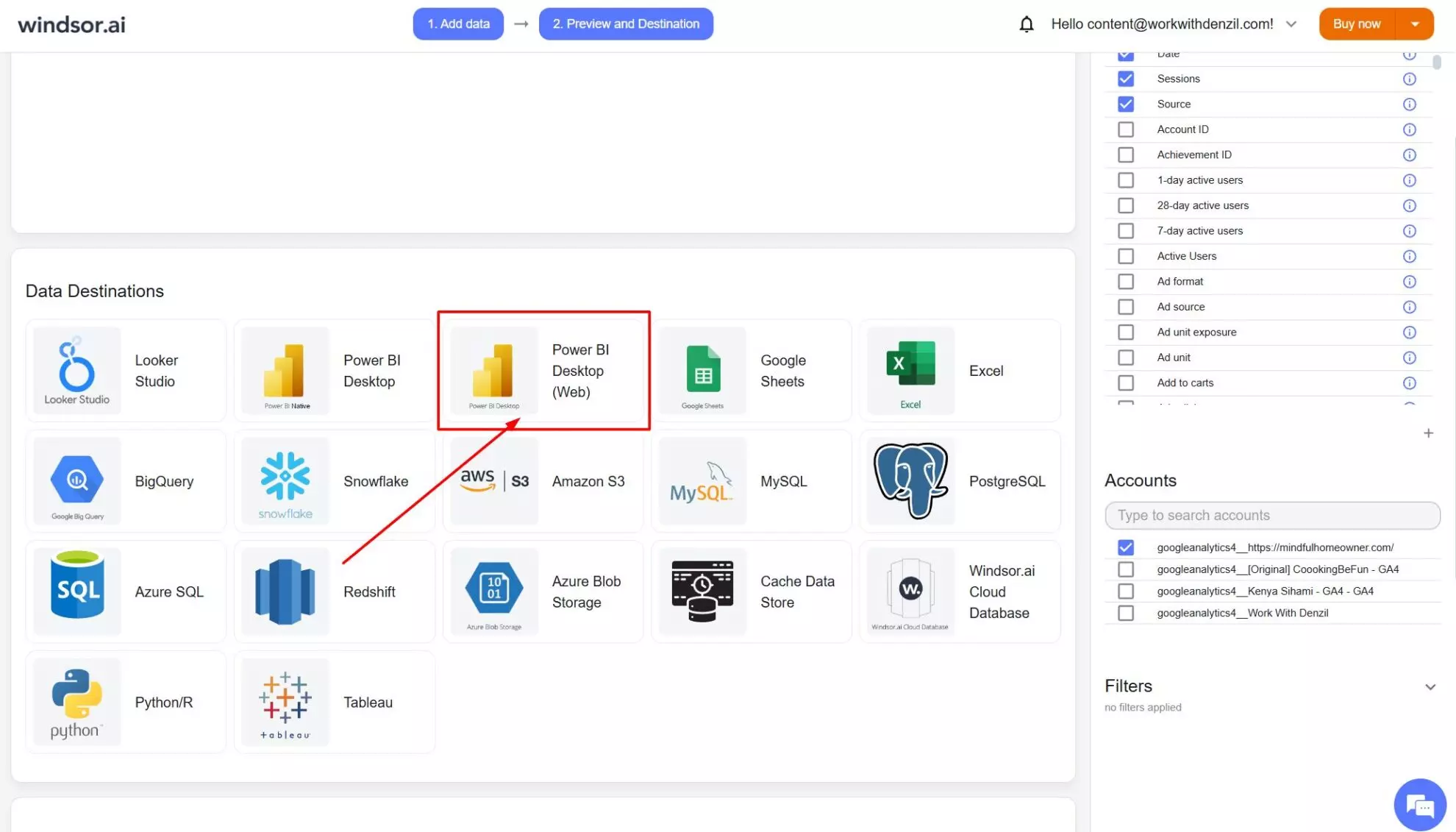Screen dimensions: 1456x832
Task: Pick the Amazon S3 destination icon
Action: click(494, 481)
